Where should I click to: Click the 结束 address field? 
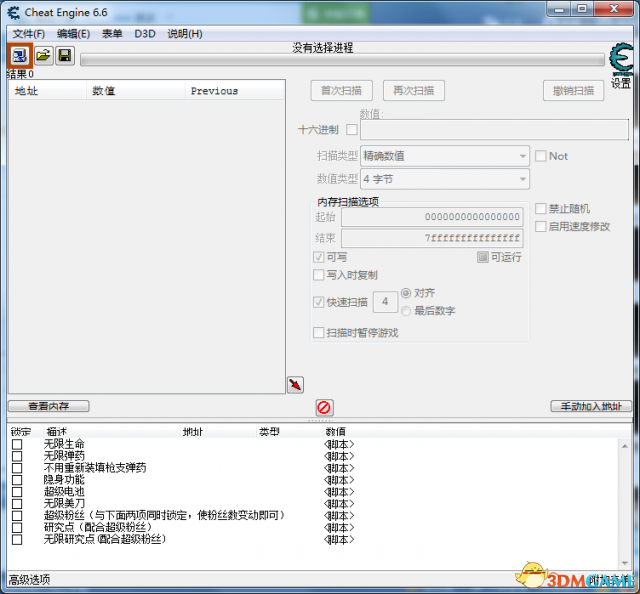(x=432, y=238)
